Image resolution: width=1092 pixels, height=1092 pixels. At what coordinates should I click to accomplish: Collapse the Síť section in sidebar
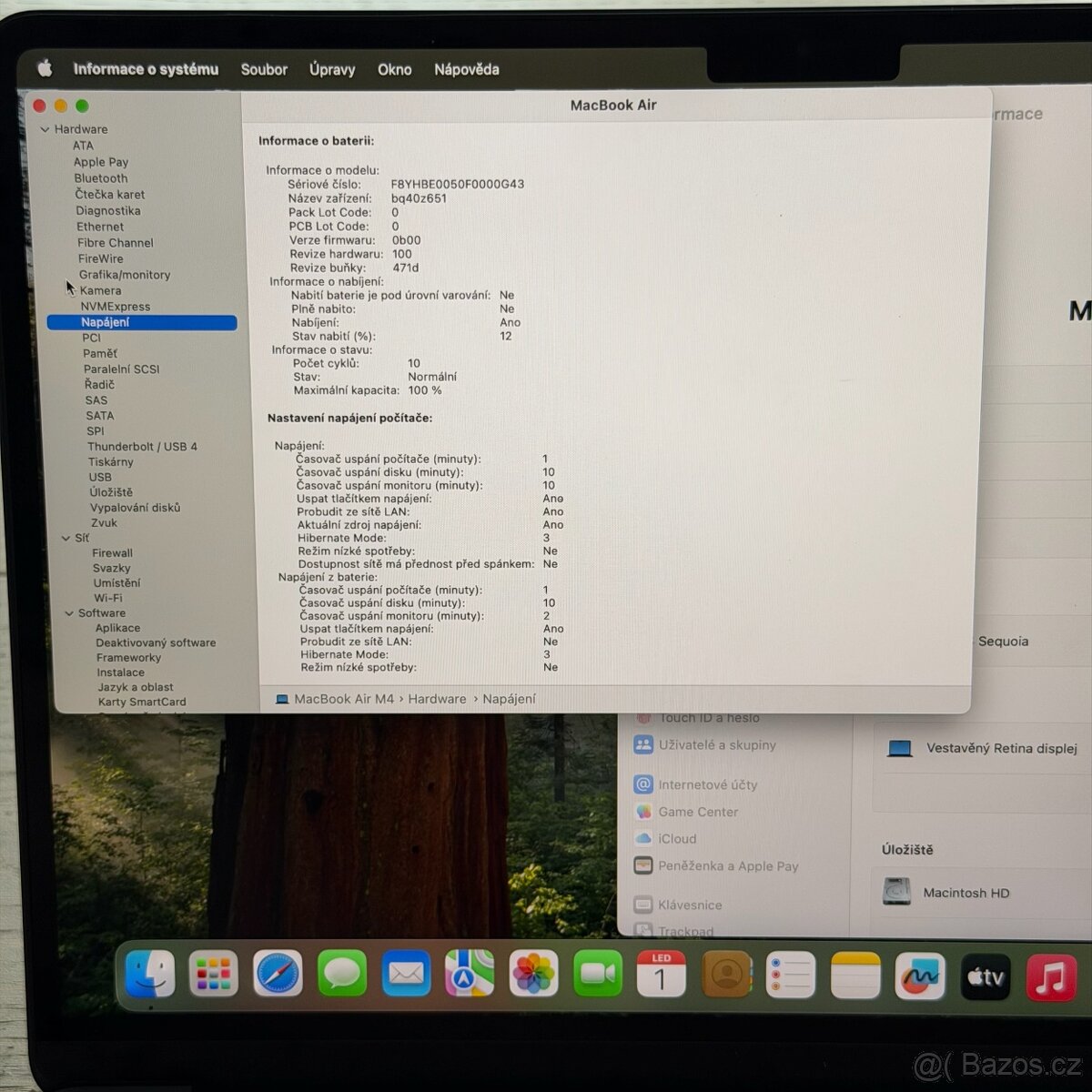[66, 538]
